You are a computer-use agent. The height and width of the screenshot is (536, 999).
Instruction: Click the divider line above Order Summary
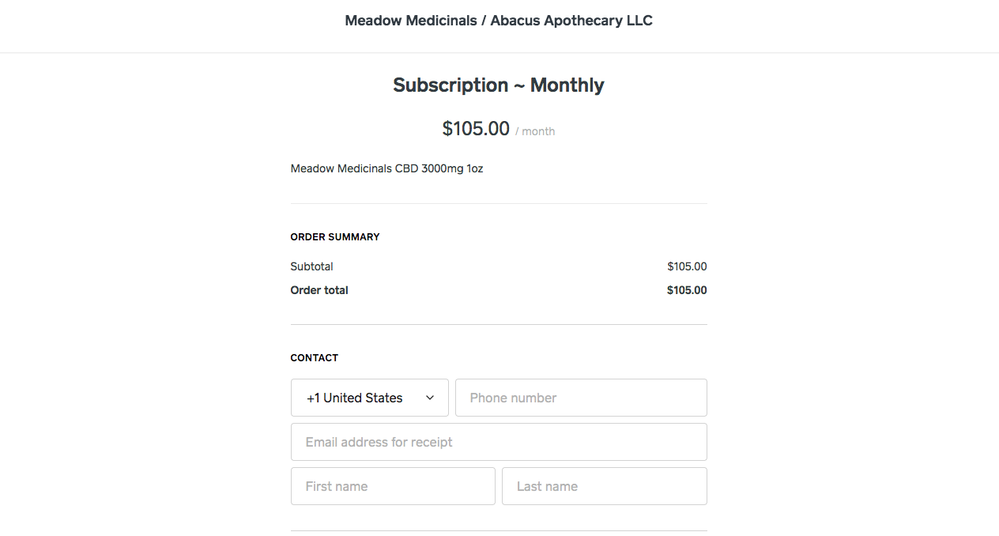498,204
